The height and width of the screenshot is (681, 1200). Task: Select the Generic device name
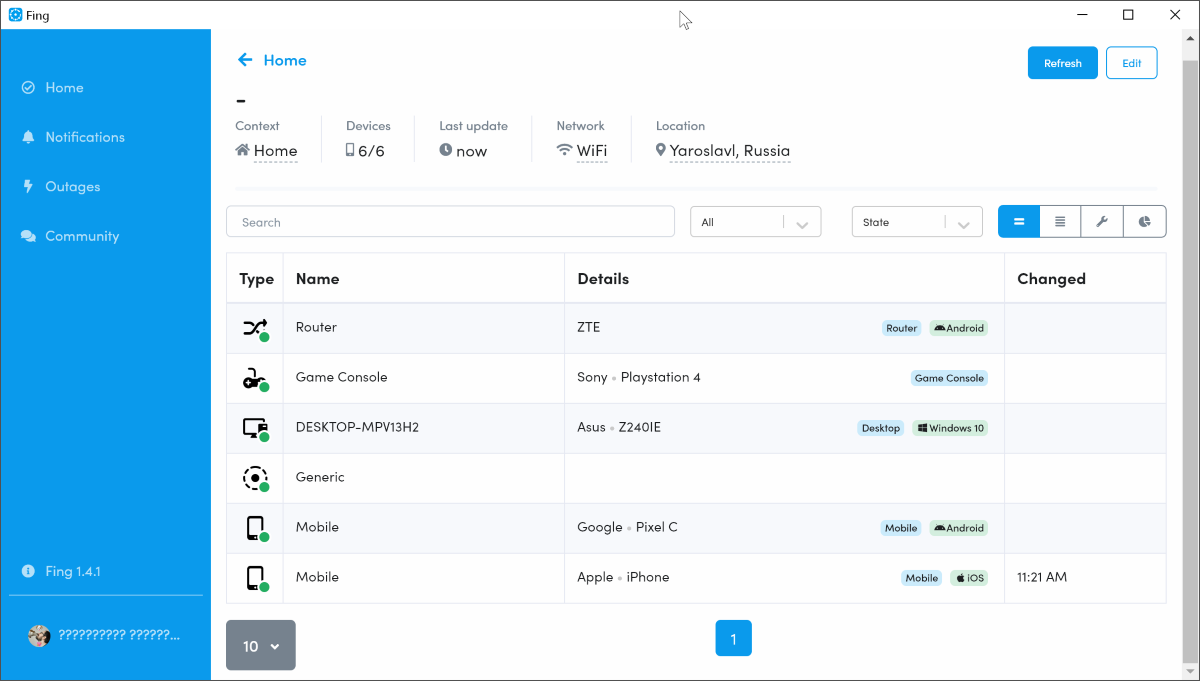coord(320,477)
